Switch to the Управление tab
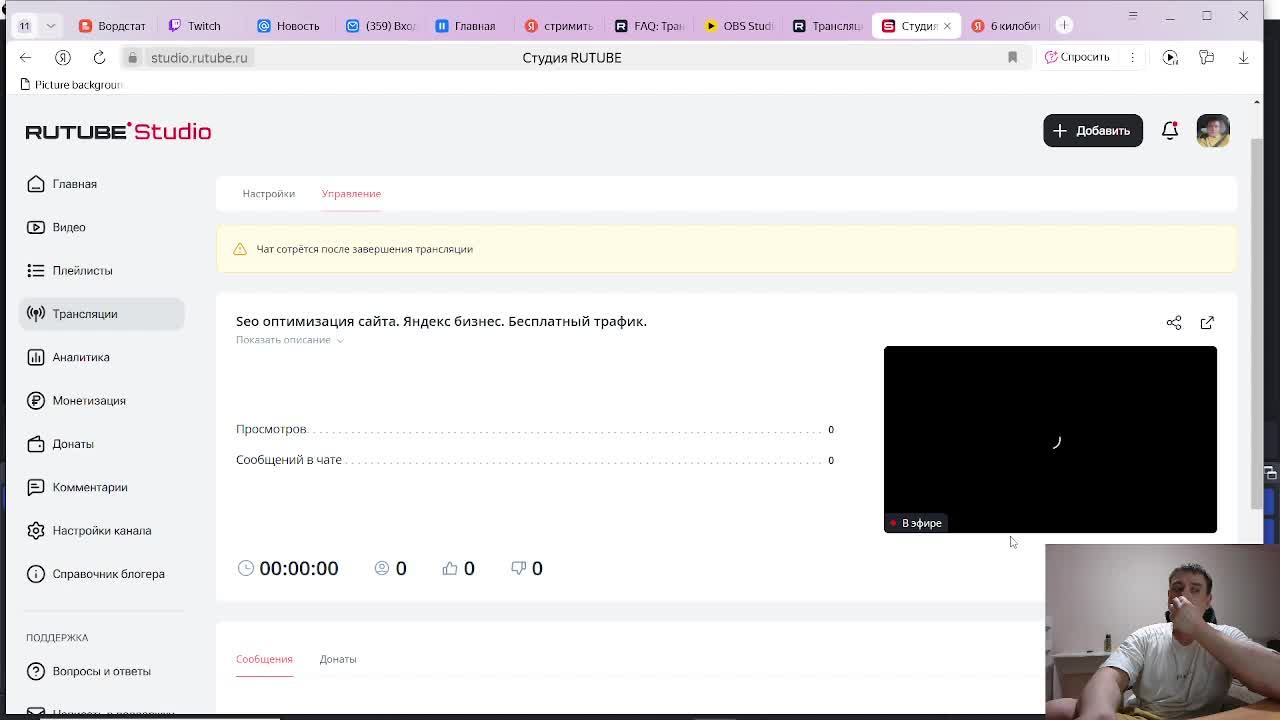Screen dimensions: 1280x720 [351, 194]
